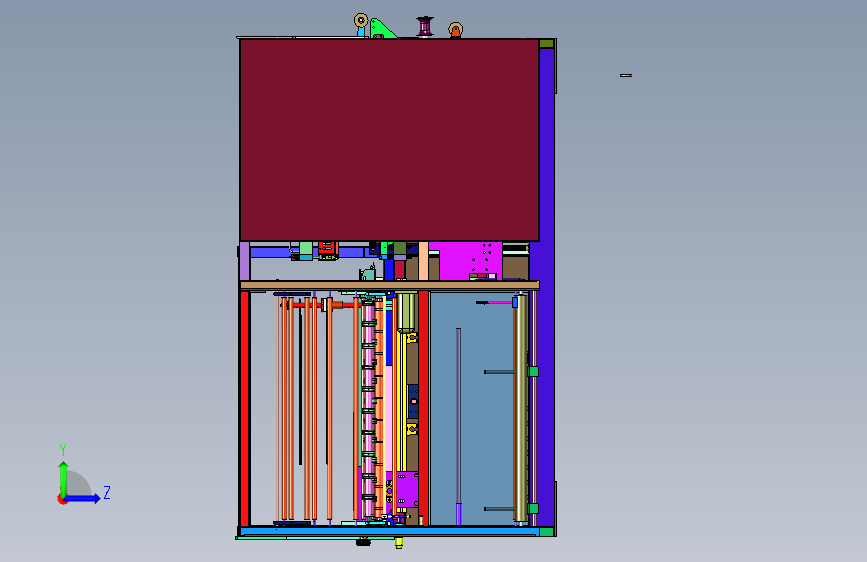Screen dimensions: 867x562
Task: Click the "Y" axis label
Action: [x=63, y=450]
